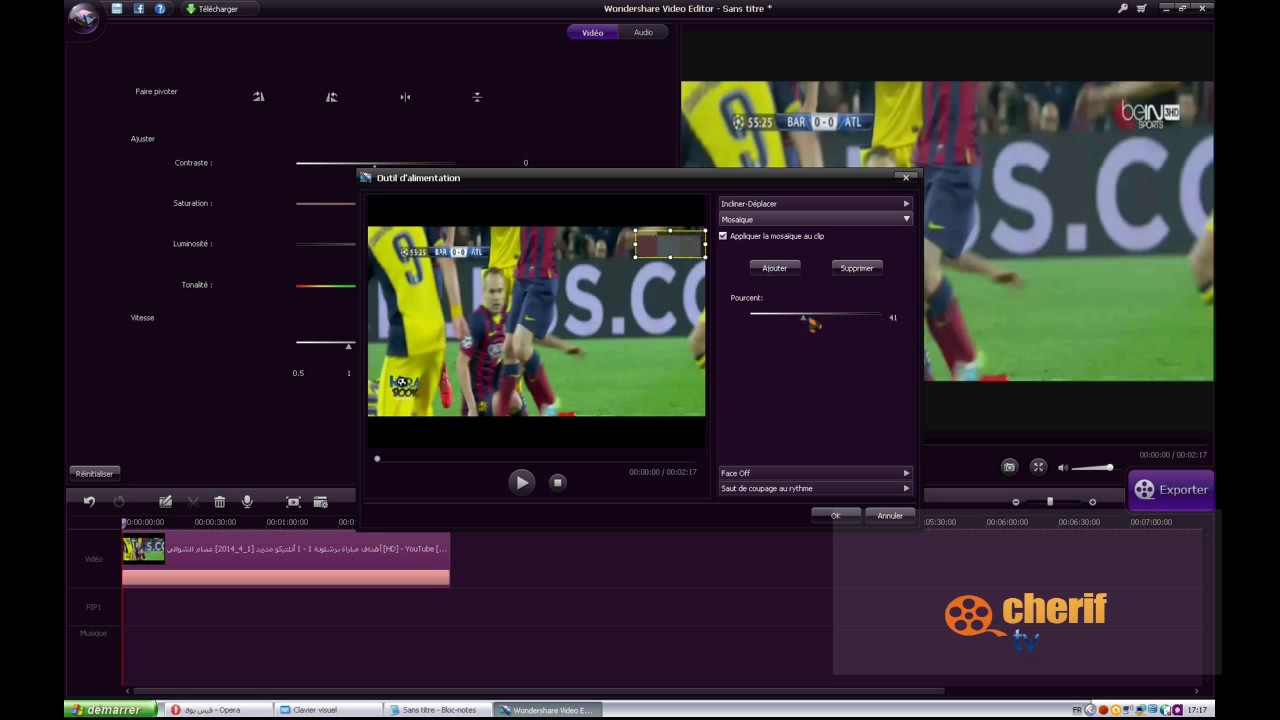Switch to Sans titre - Bloc-notes taskbar item

[x=439, y=710]
